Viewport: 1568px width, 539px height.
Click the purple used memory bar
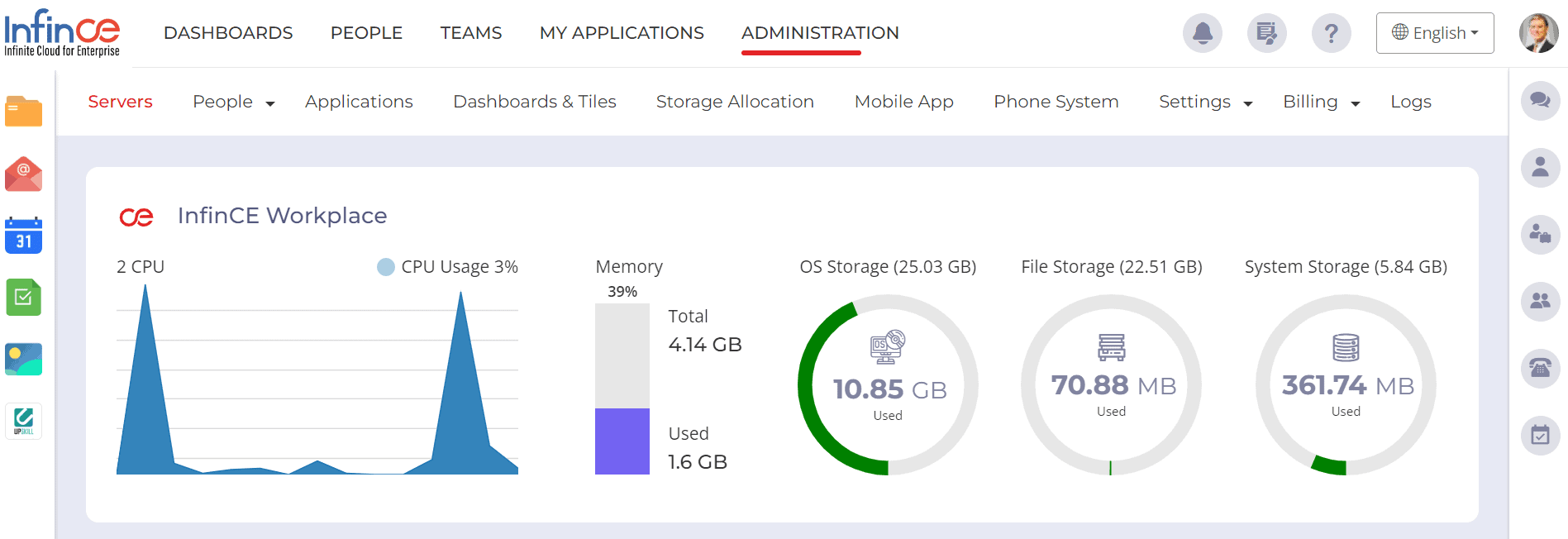coord(622,441)
